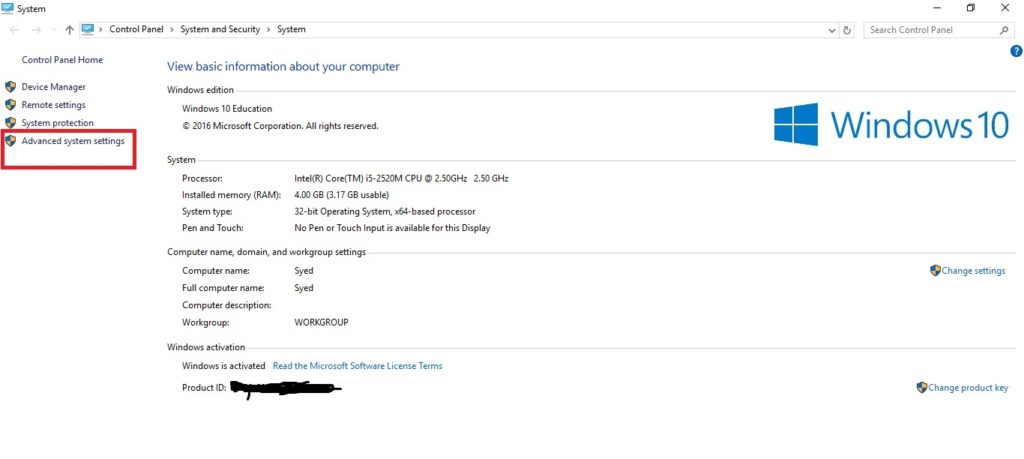Click the Windows 10 logo
The height and width of the screenshot is (459, 1024).
[x=891, y=124]
